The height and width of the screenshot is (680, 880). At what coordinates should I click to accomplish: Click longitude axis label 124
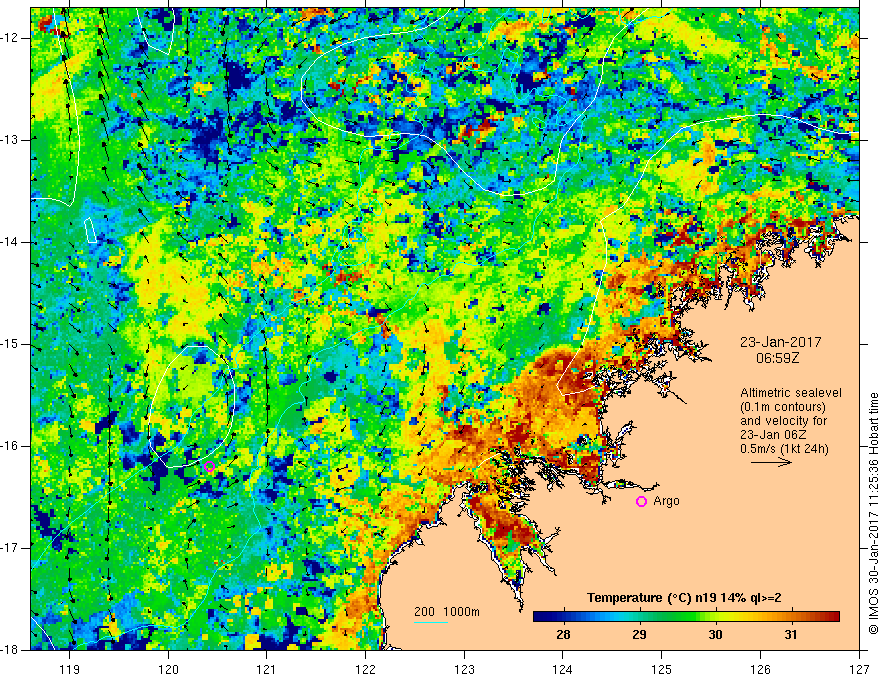pyautogui.click(x=563, y=669)
